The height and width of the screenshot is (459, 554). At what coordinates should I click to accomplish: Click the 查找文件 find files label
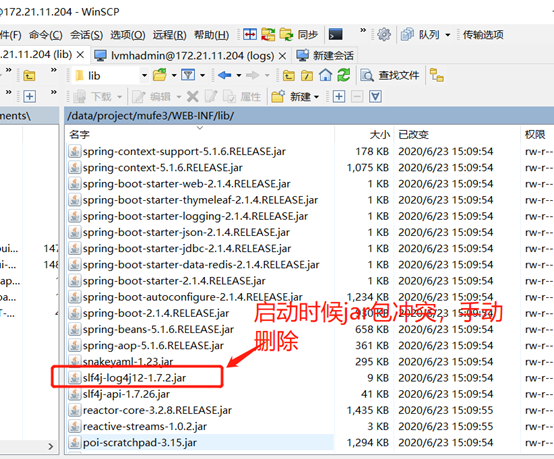tap(399, 75)
